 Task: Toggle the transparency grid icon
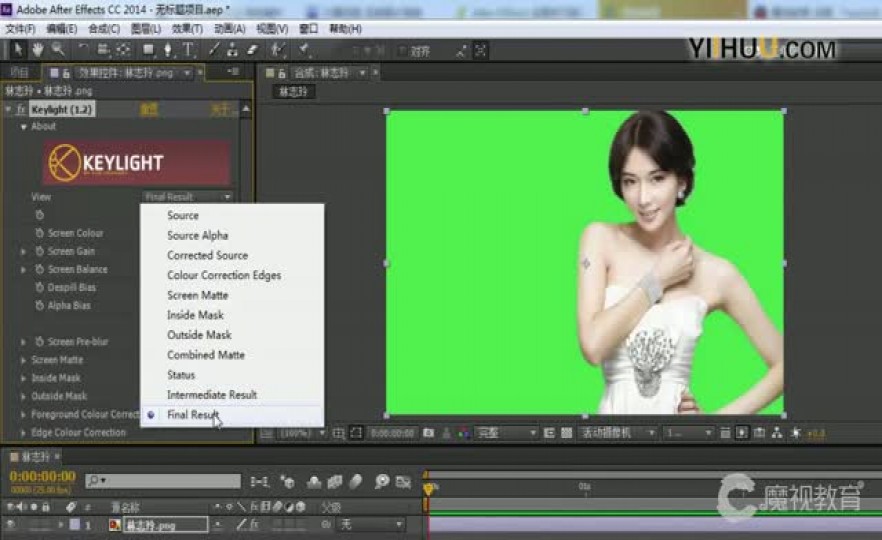coord(566,433)
